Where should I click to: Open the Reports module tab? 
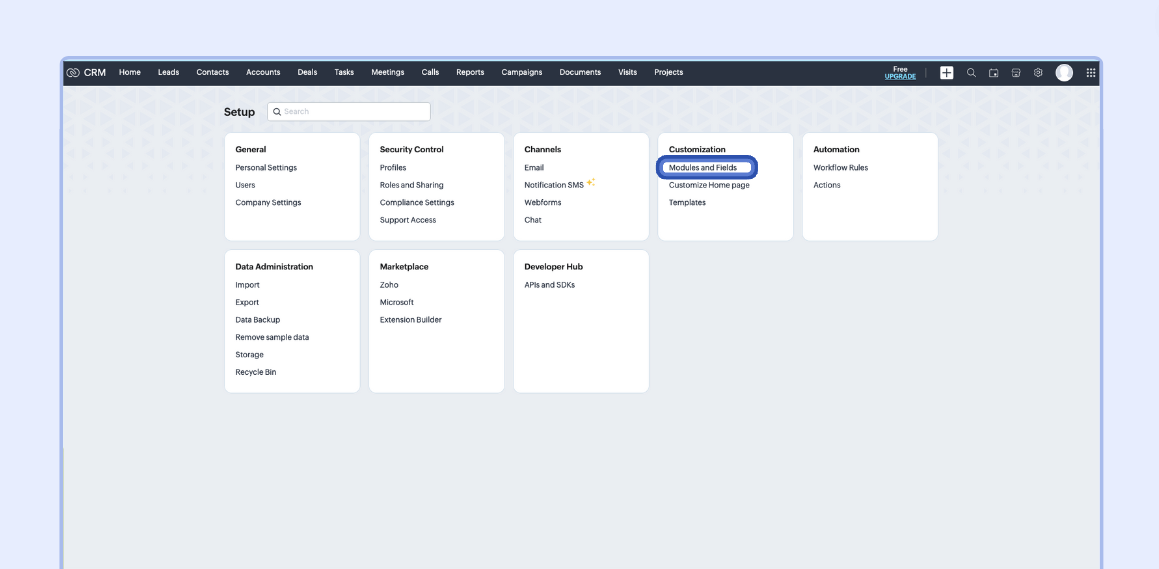pyautogui.click(x=470, y=73)
